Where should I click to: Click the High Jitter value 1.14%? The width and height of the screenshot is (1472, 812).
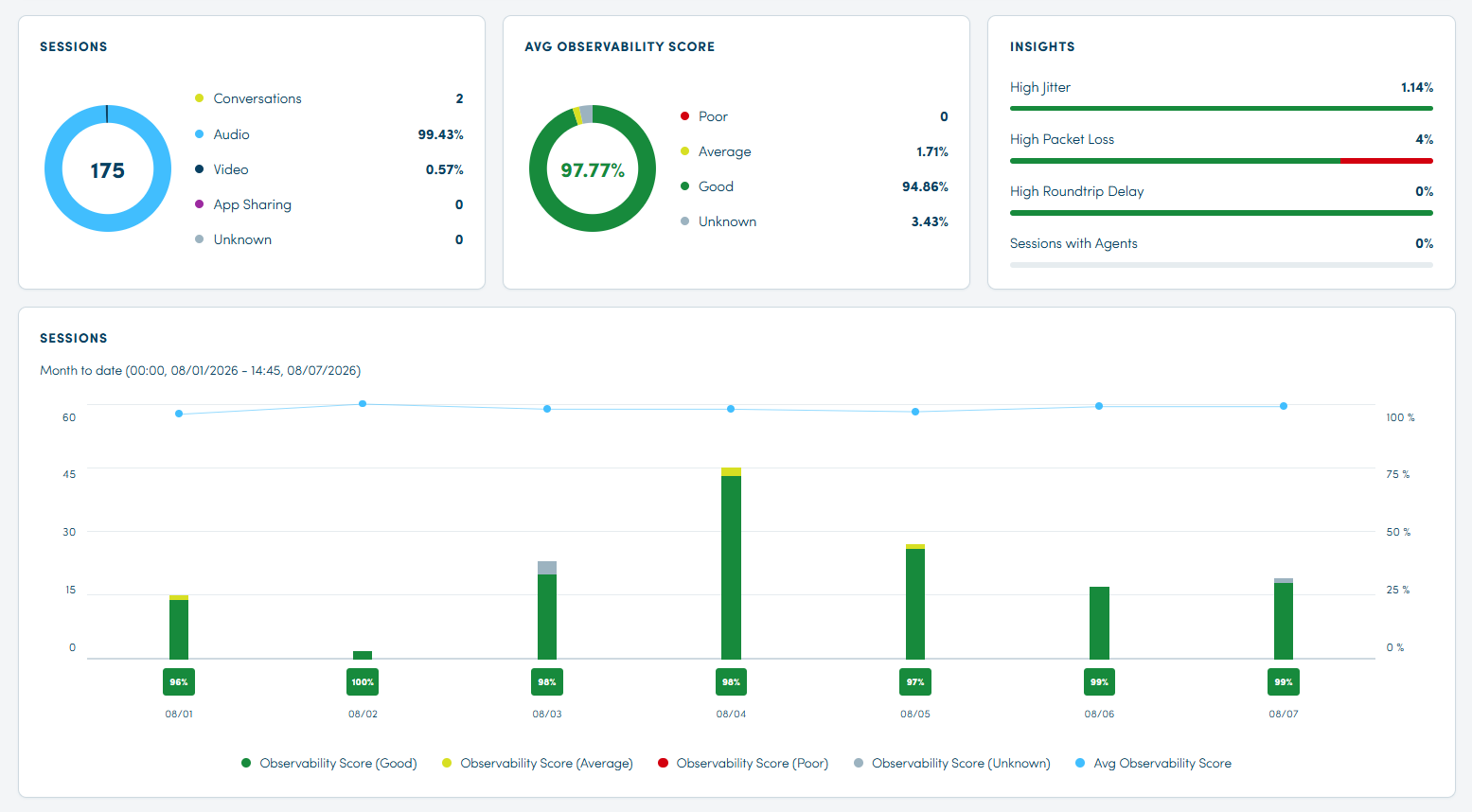(1417, 87)
